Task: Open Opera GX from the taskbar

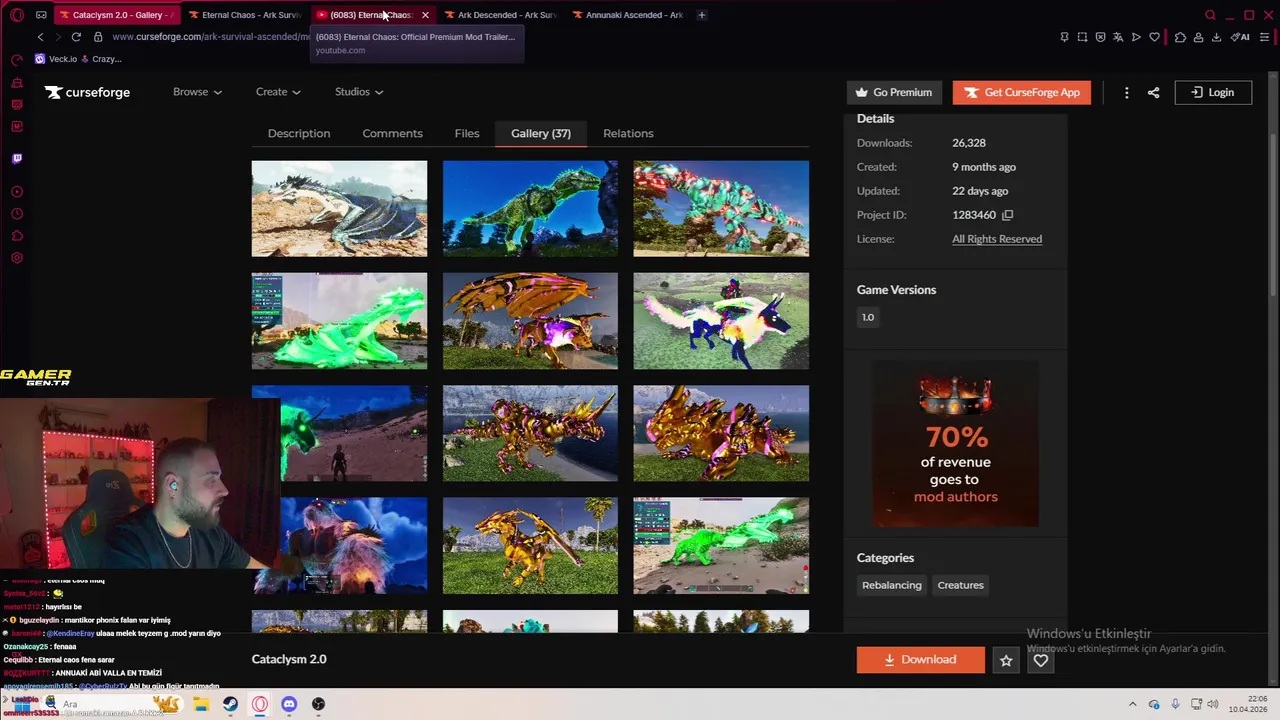Action: point(260,704)
